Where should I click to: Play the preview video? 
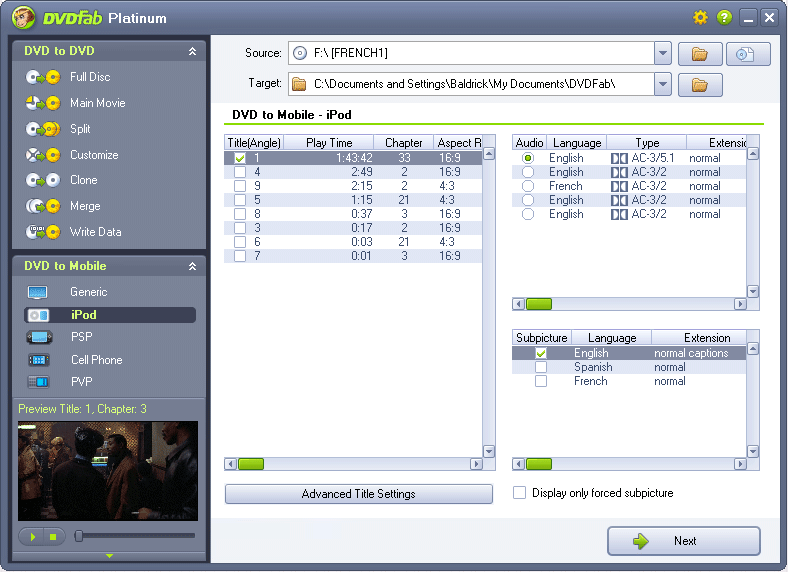[x=32, y=537]
